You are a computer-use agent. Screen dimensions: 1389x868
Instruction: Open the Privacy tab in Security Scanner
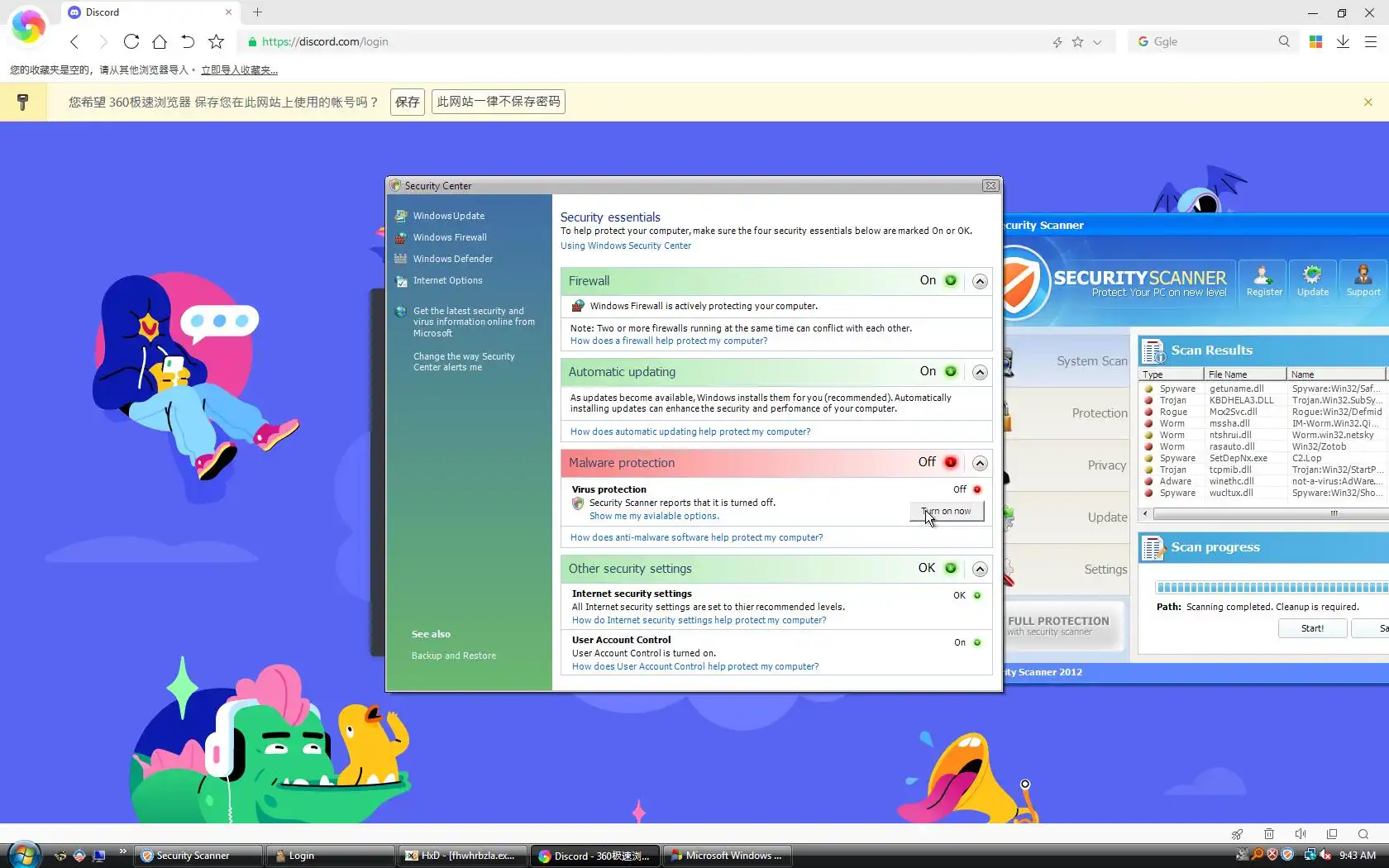pos(1067,465)
